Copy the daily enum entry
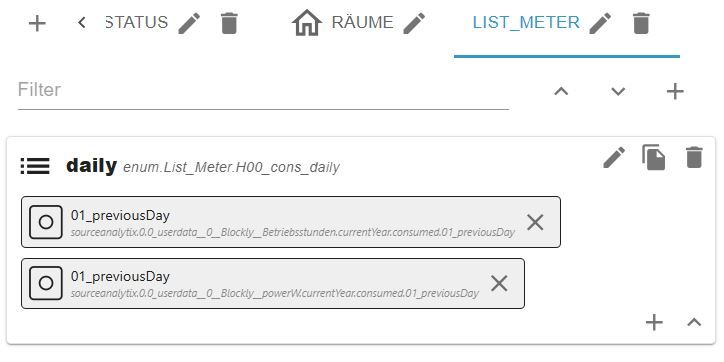This screenshot has height=362, width=724. coord(654,157)
